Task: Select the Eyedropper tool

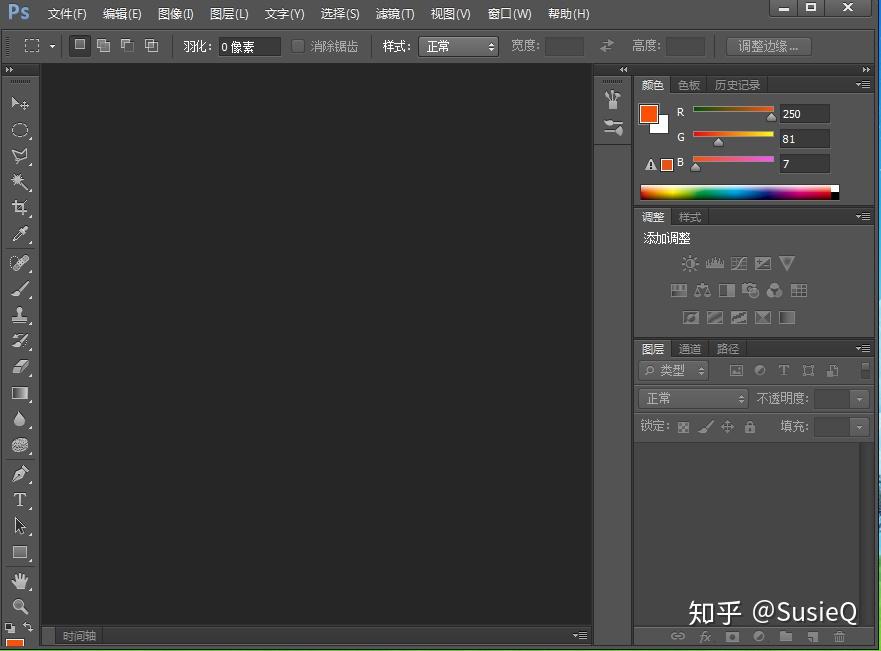Action: point(20,234)
